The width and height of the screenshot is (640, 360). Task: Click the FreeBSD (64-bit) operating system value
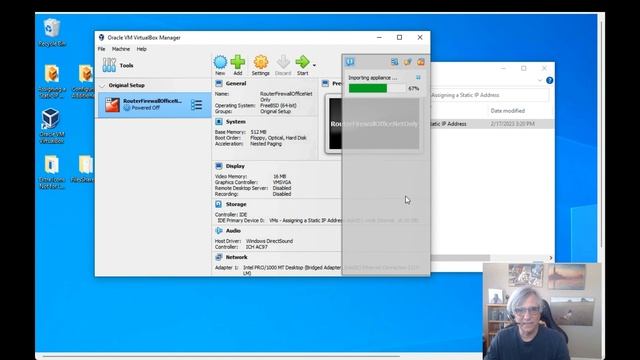278,105
